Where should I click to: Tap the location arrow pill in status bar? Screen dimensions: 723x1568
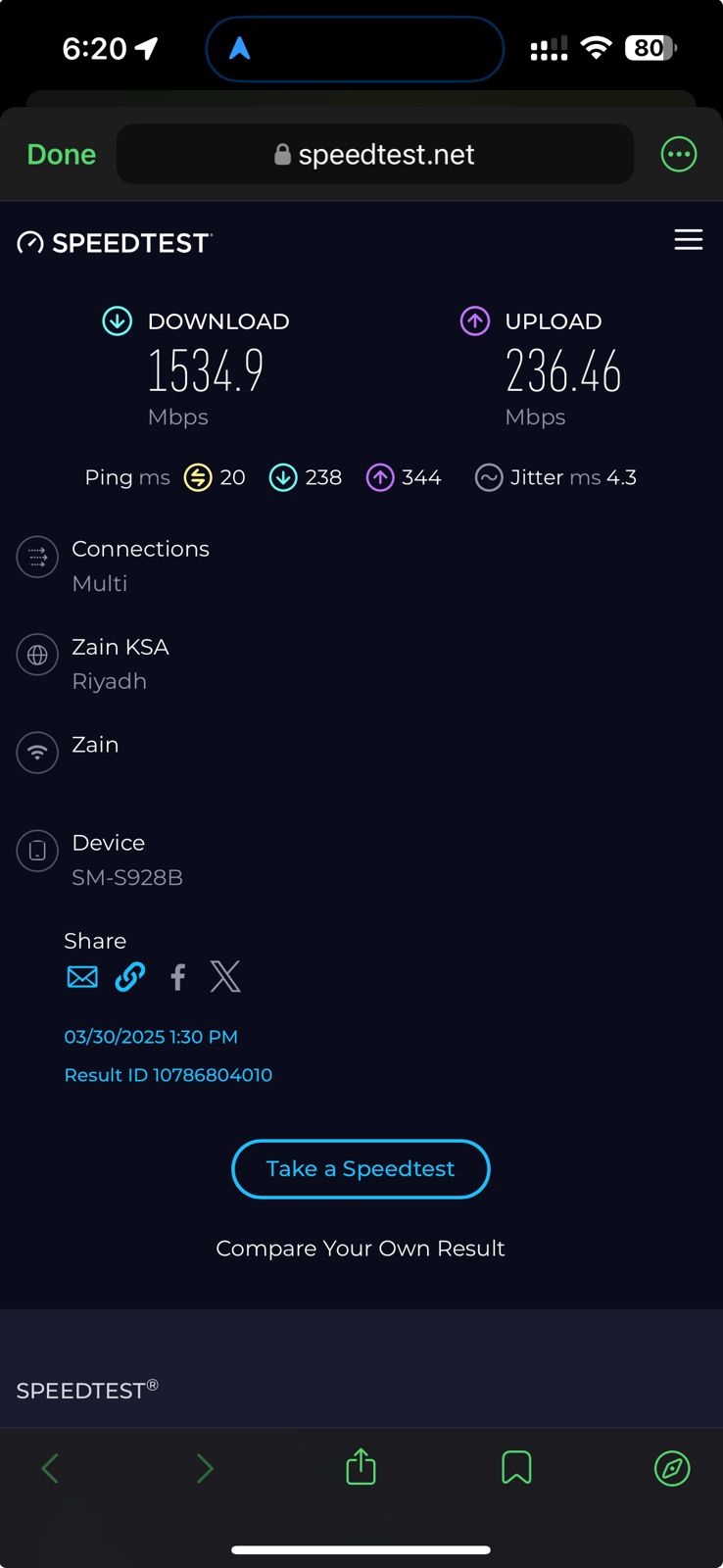click(355, 48)
